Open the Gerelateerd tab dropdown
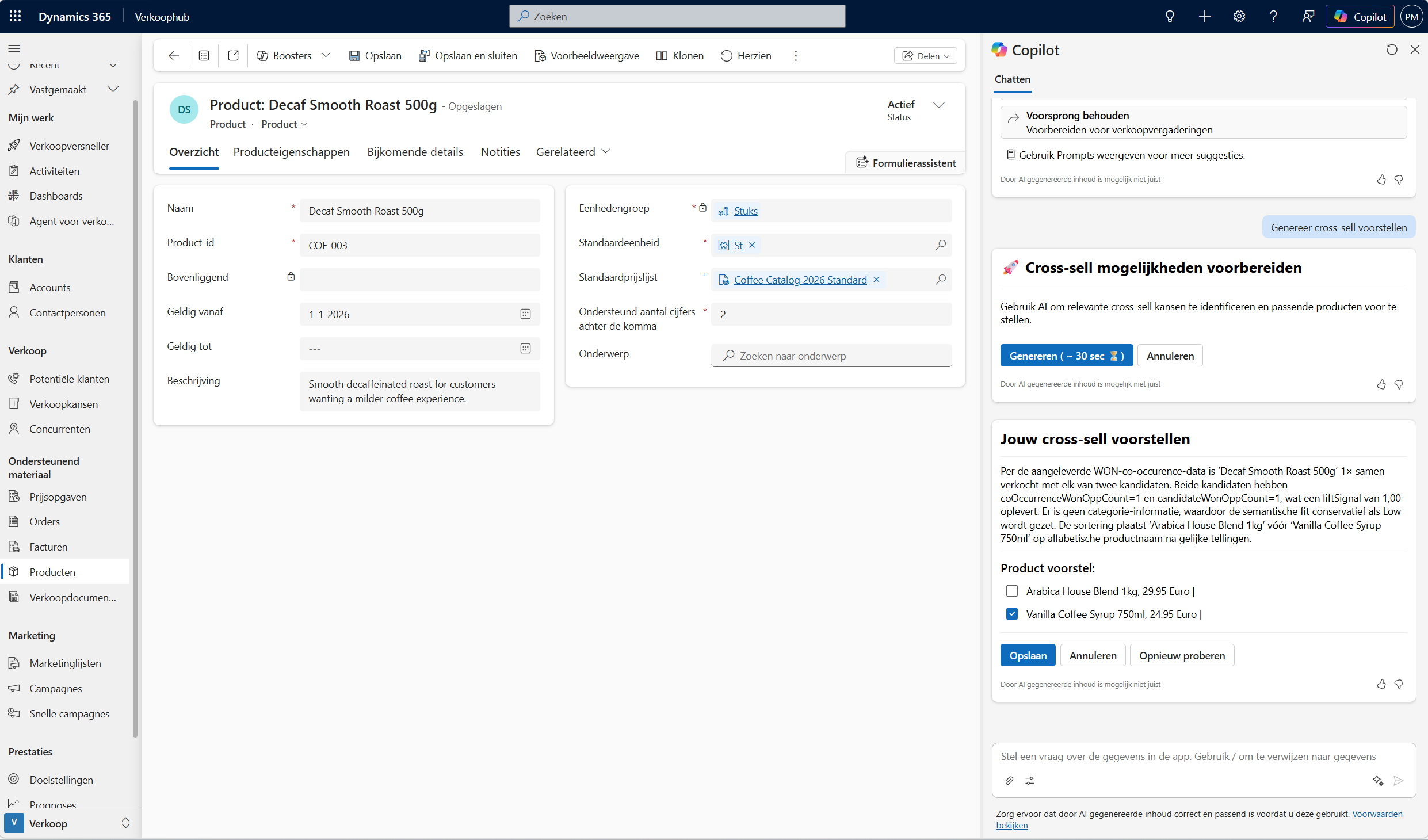1428x840 pixels. coord(572,152)
